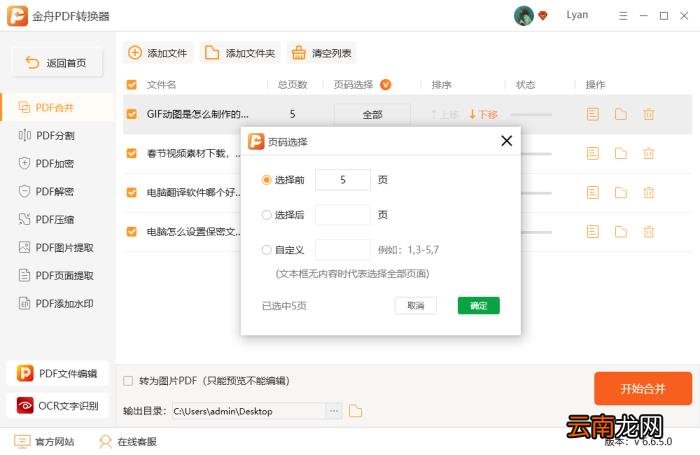The width and height of the screenshot is (700, 455).
Task: Uncheck the 电脑翻译软件哪个好 file checkbox
Action: 132,192
